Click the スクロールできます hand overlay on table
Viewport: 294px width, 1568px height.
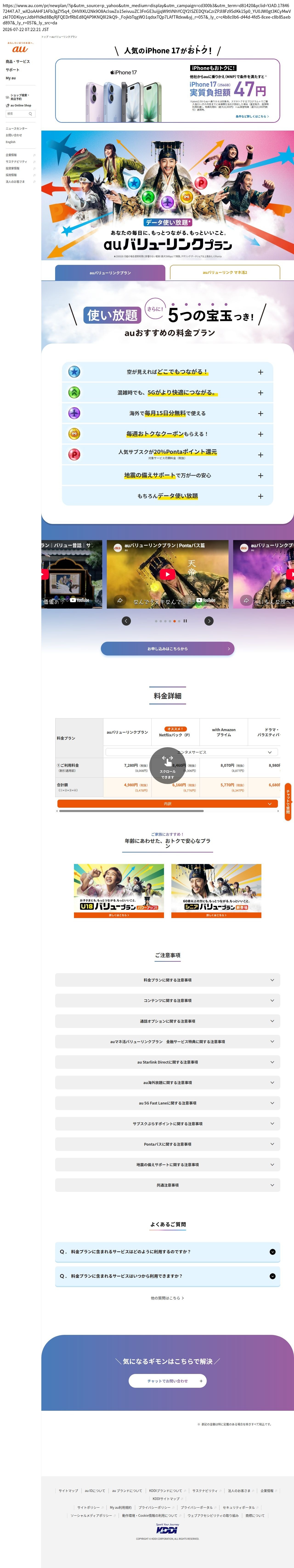point(167,766)
